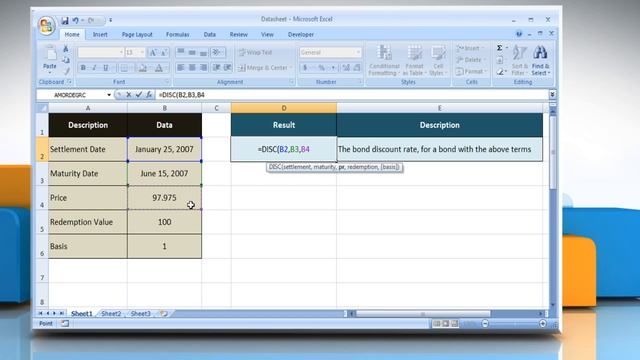
Task: Open Microsoft Office Excel Help
Action: pyautogui.click(x=518, y=34)
